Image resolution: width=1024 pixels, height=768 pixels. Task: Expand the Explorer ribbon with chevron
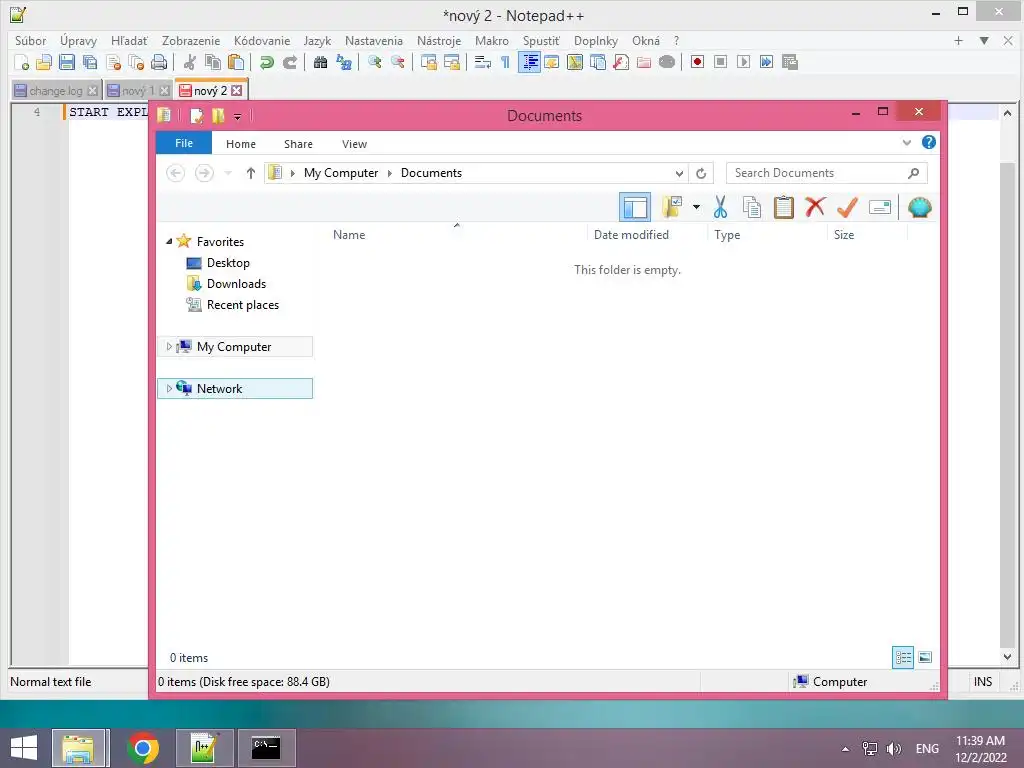[906, 142]
